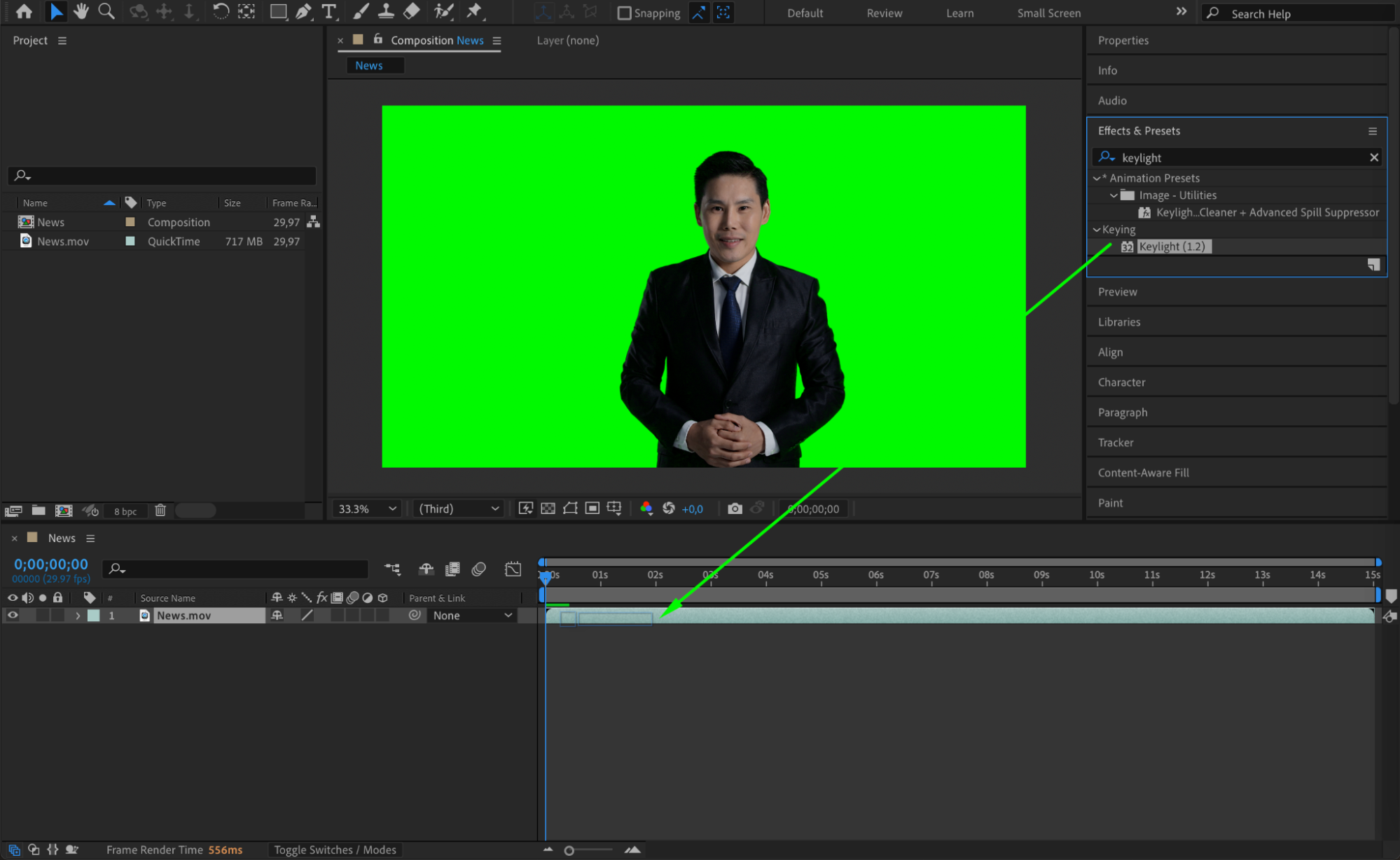Enable the Snapping checkbox

pos(624,13)
